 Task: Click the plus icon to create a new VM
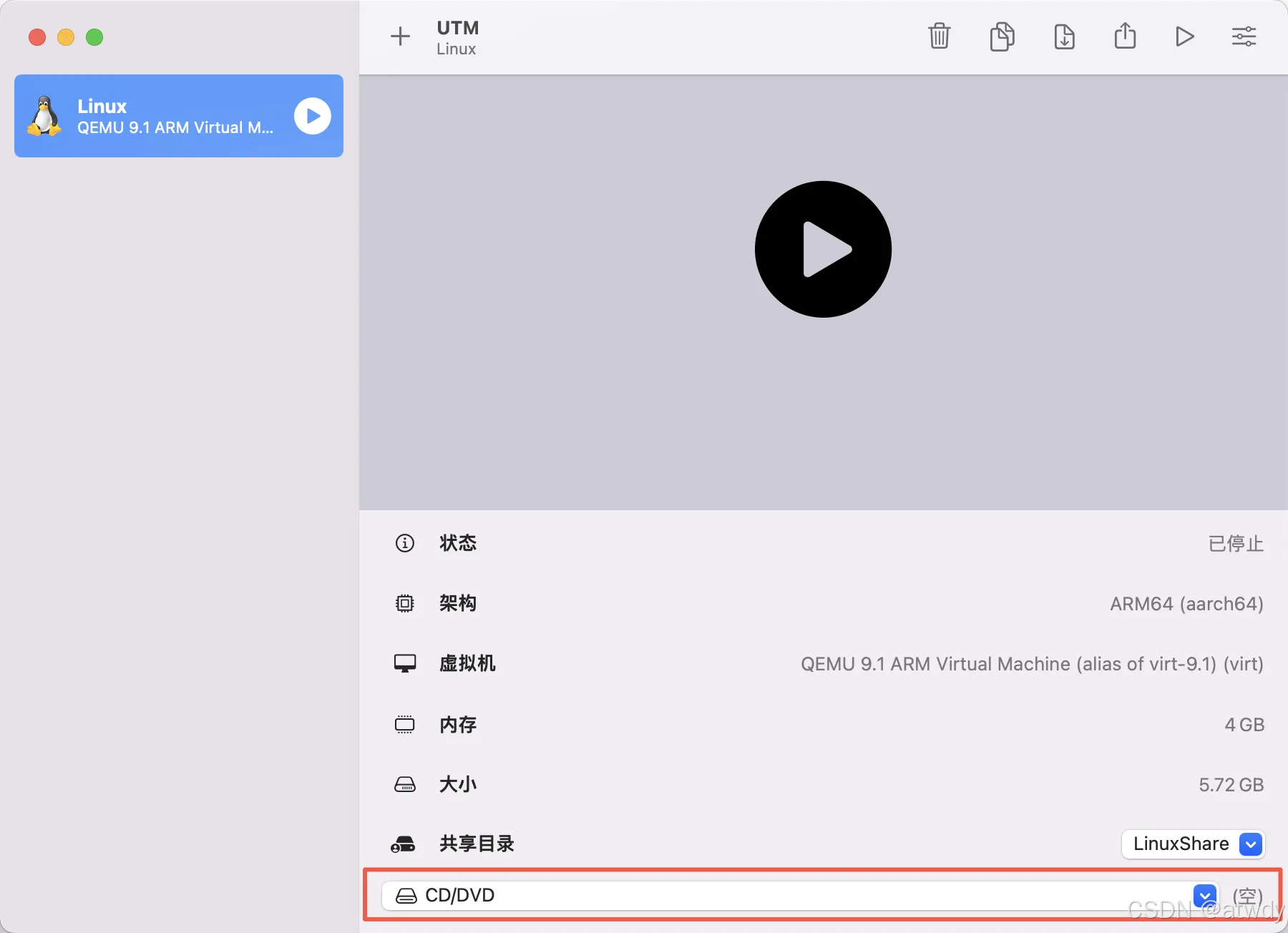coord(400,36)
